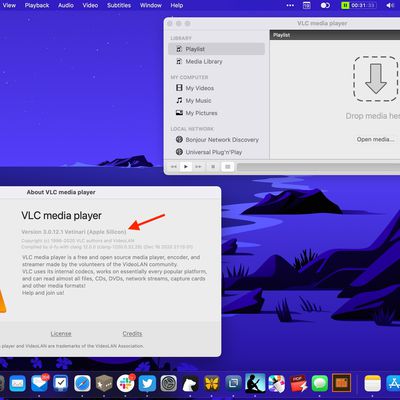Open the Credits link
Viewport: 400px width, 400px height.
pyautogui.click(x=132, y=334)
